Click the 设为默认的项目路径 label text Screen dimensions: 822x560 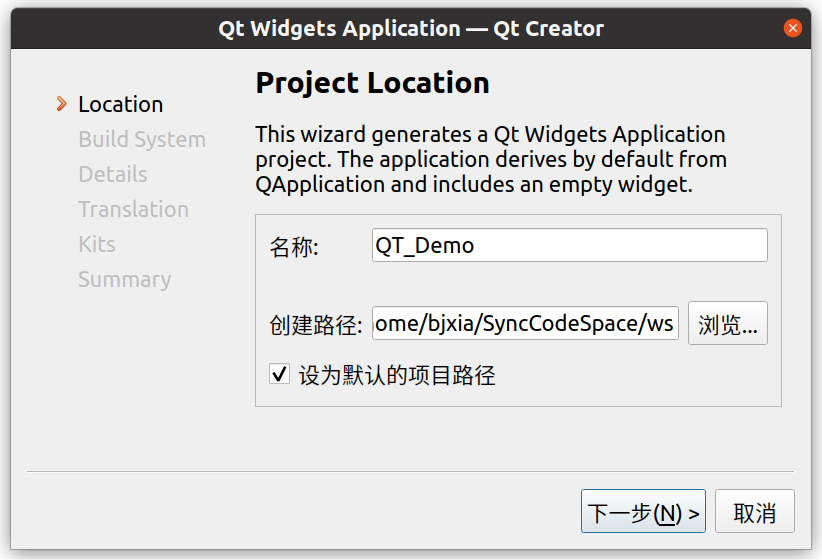(397, 376)
